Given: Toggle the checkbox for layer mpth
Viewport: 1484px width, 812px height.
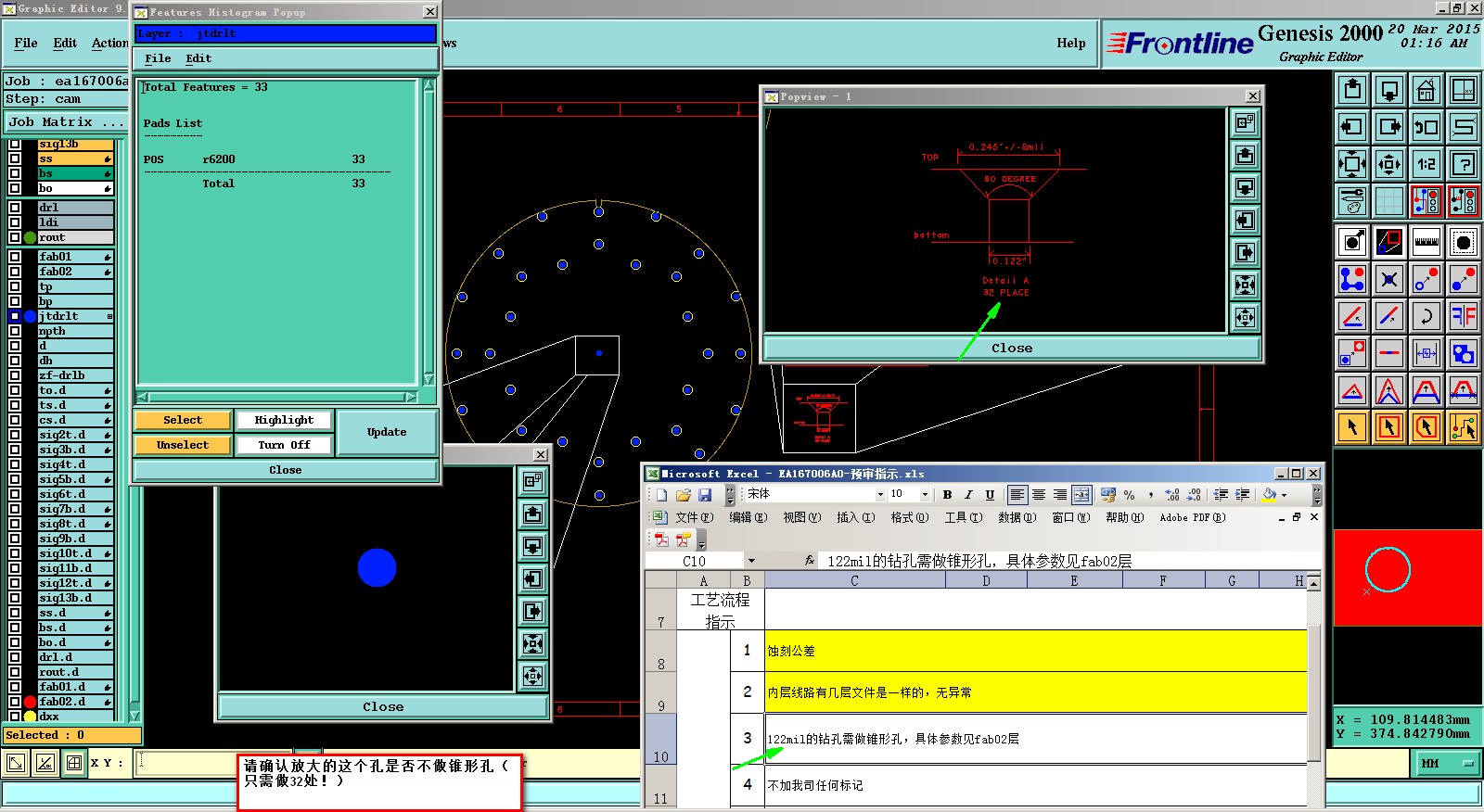Looking at the screenshot, I should (15, 331).
